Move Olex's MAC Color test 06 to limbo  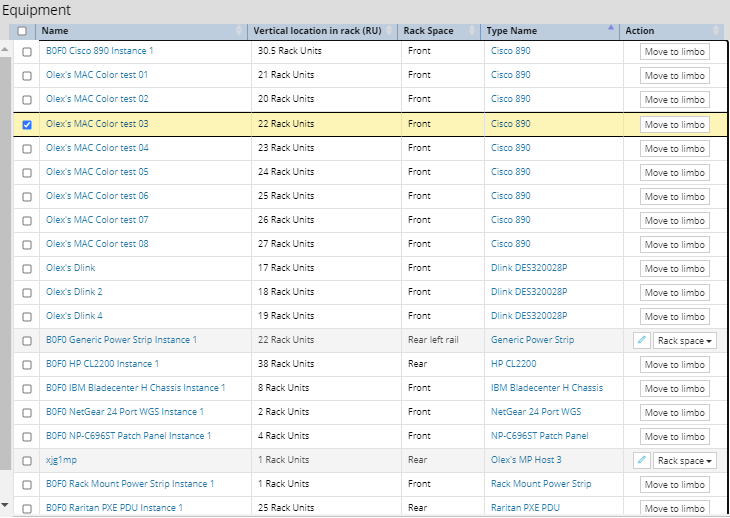coord(675,196)
